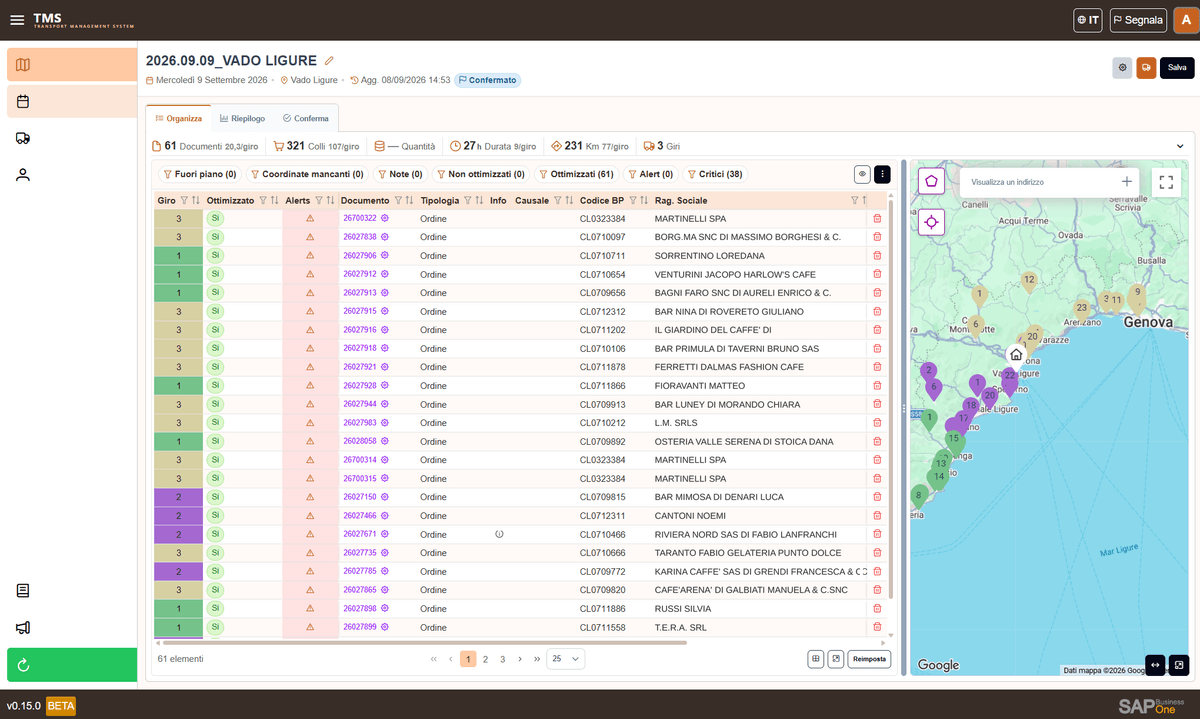Viewport: 1200px width, 719px height.
Task: Click the user avatar A
Action: click(x=1186, y=20)
